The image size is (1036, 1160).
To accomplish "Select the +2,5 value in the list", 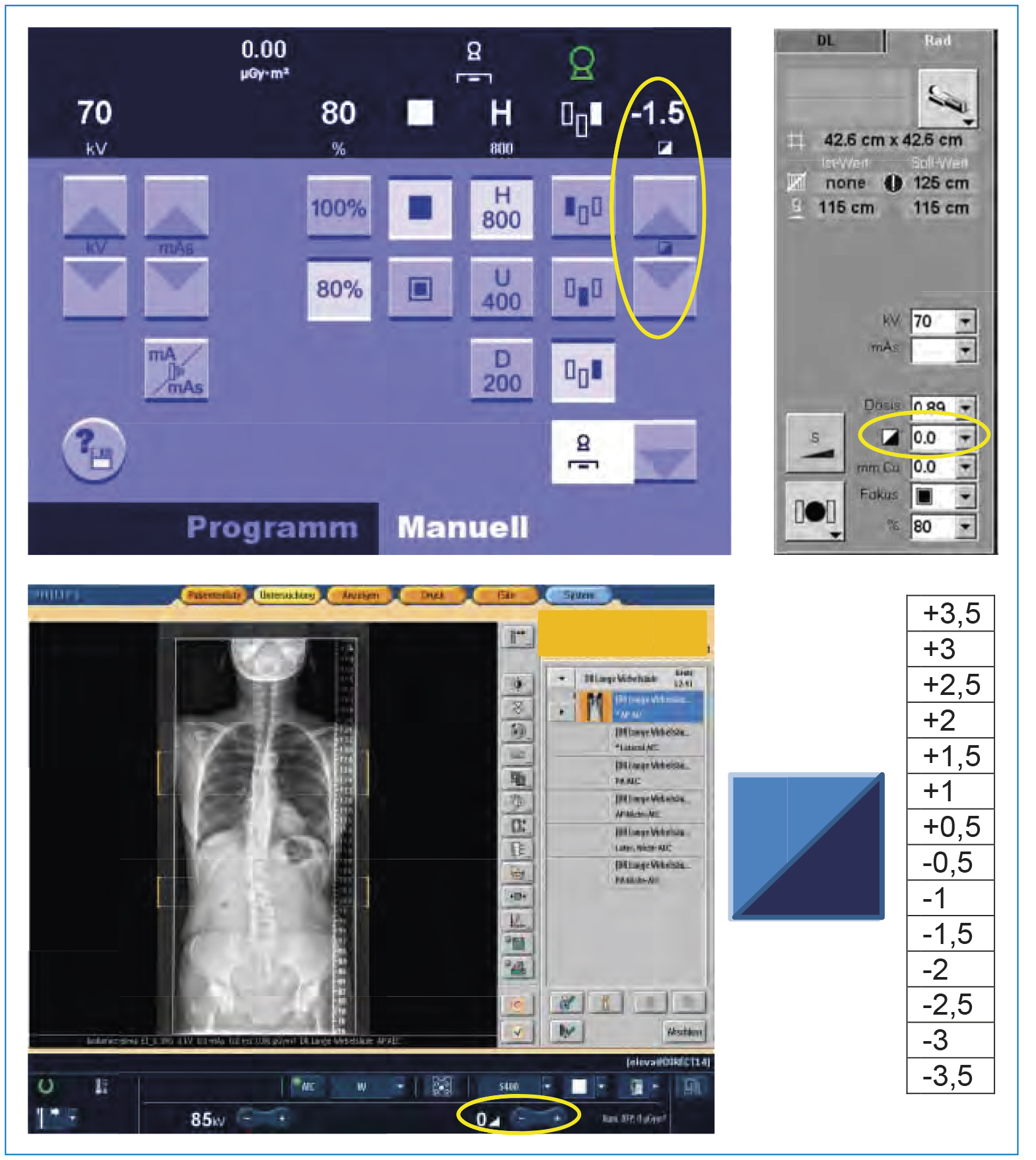I will pos(950,684).
